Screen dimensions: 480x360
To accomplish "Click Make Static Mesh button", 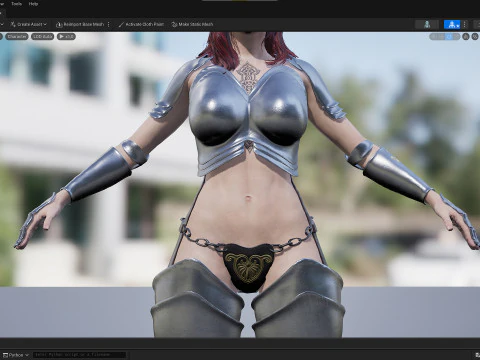I will [192, 24].
